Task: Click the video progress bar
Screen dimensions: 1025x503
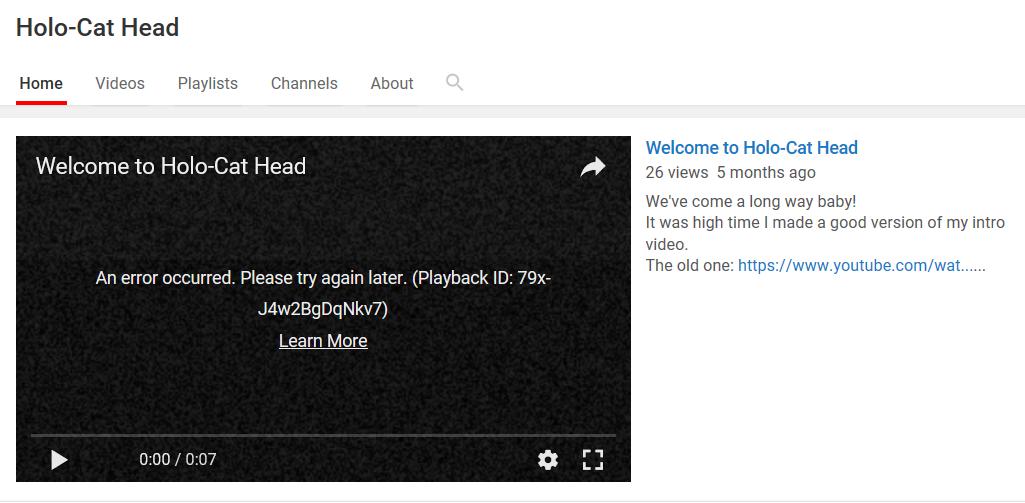Action: (323, 435)
